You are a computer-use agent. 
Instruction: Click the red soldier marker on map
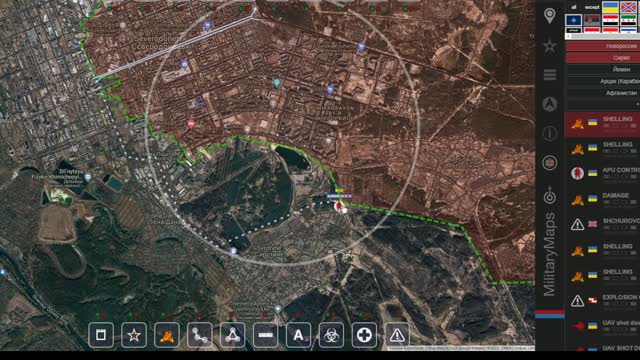click(338, 206)
